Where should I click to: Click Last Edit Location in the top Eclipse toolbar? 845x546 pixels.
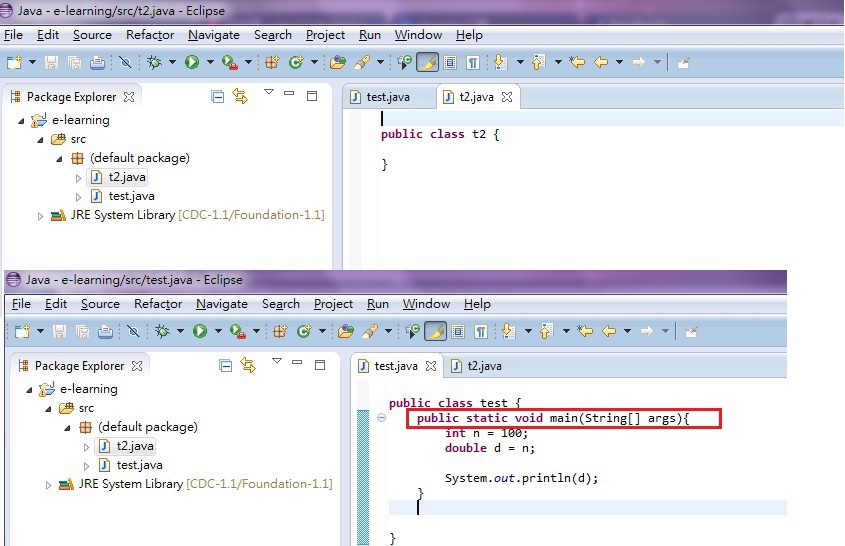tap(577, 63)
